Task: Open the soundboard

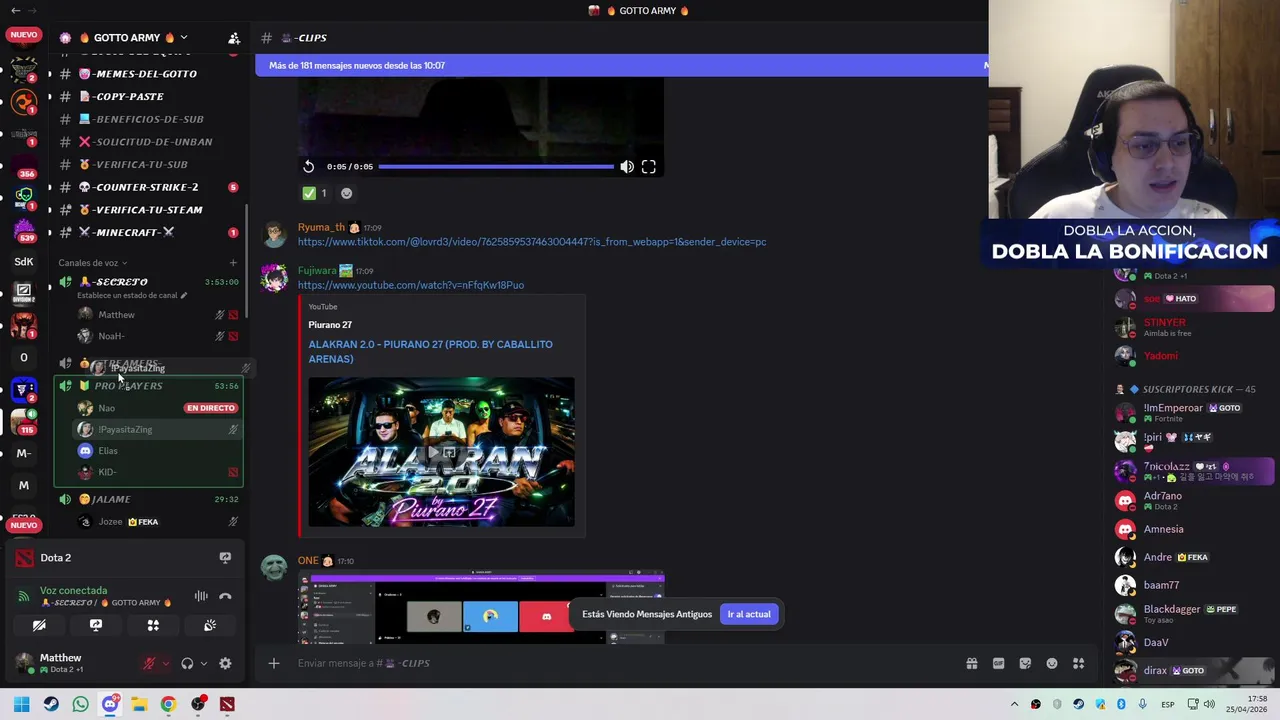Action: (210, 625)
